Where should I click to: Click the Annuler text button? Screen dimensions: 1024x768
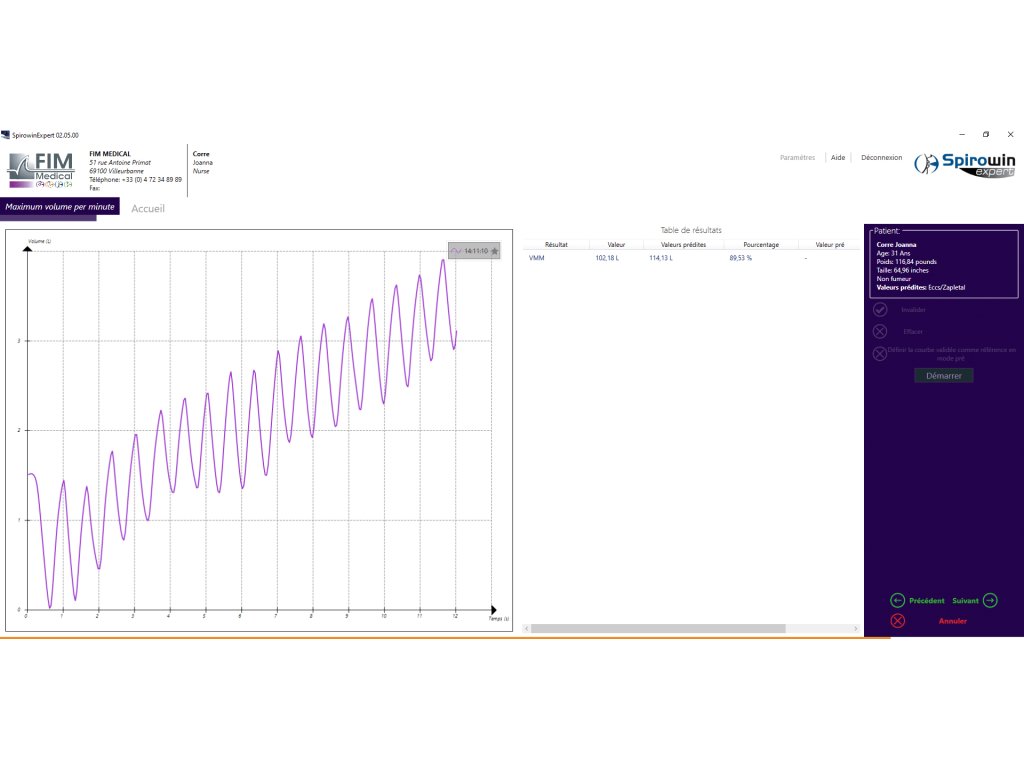coord(952,621)
